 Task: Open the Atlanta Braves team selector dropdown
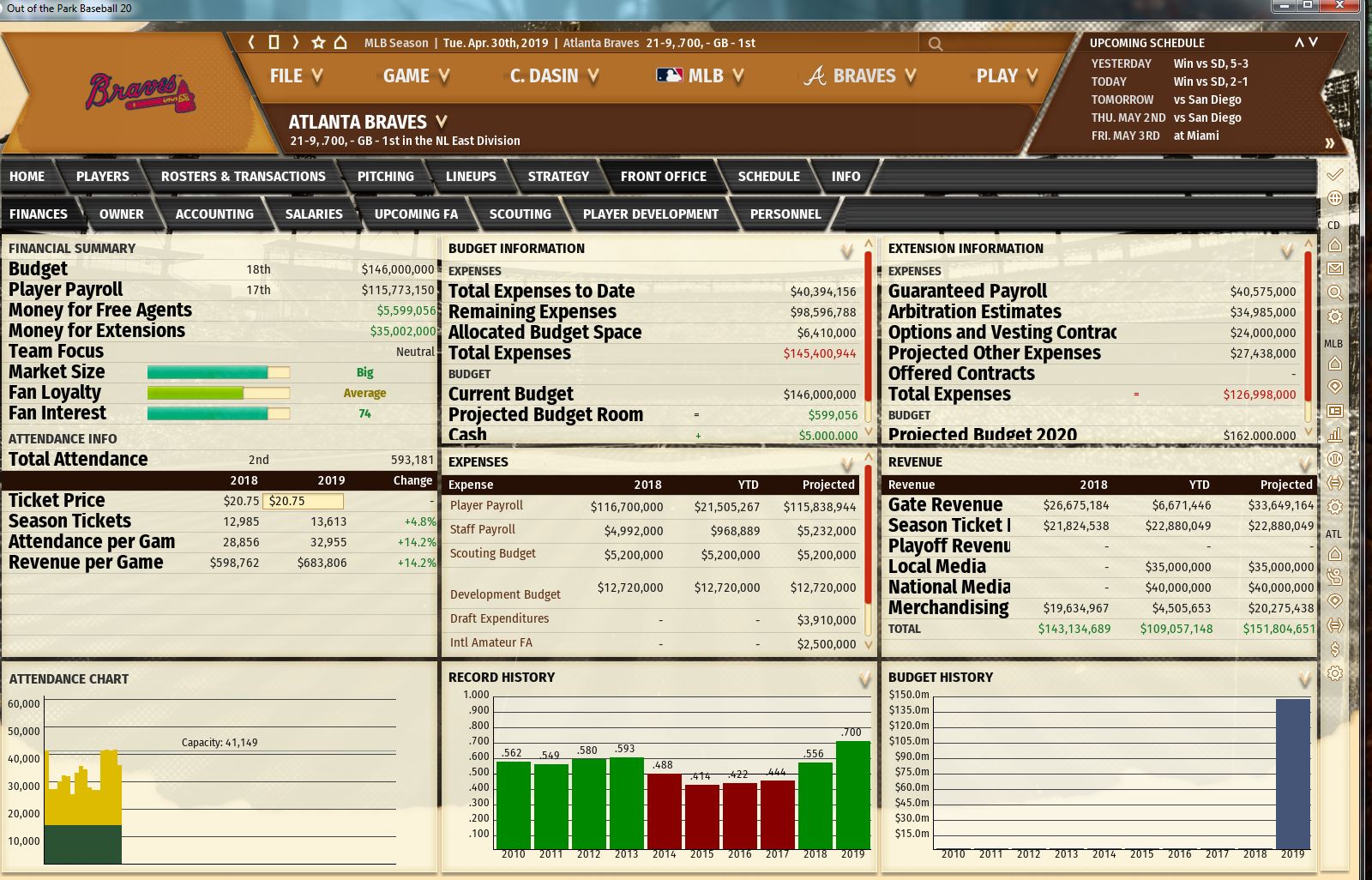tap(441, 122)
